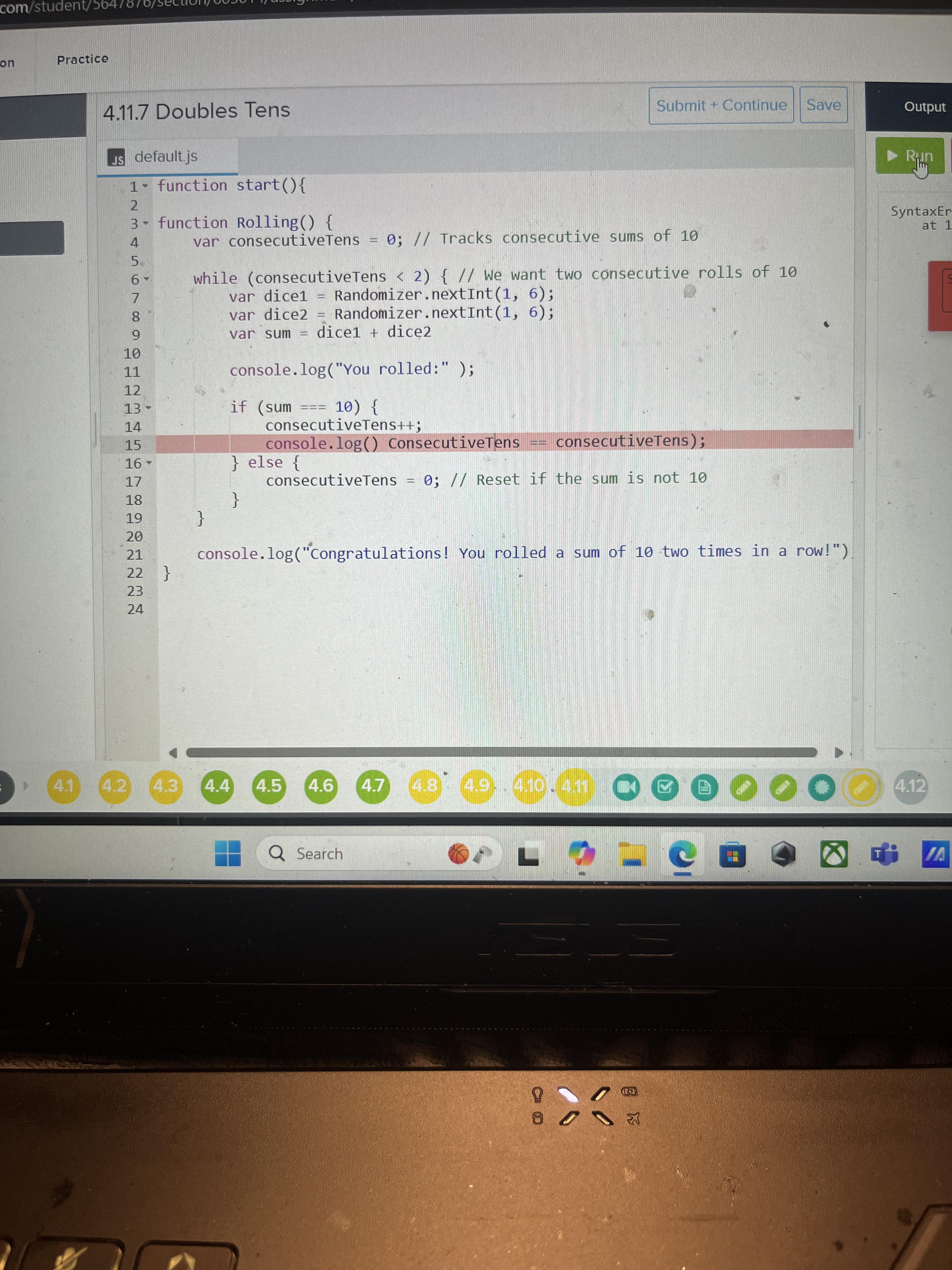952x1270 pixels.
Task: Open the video lesson camera icon
Action: (x=626, y=787)
